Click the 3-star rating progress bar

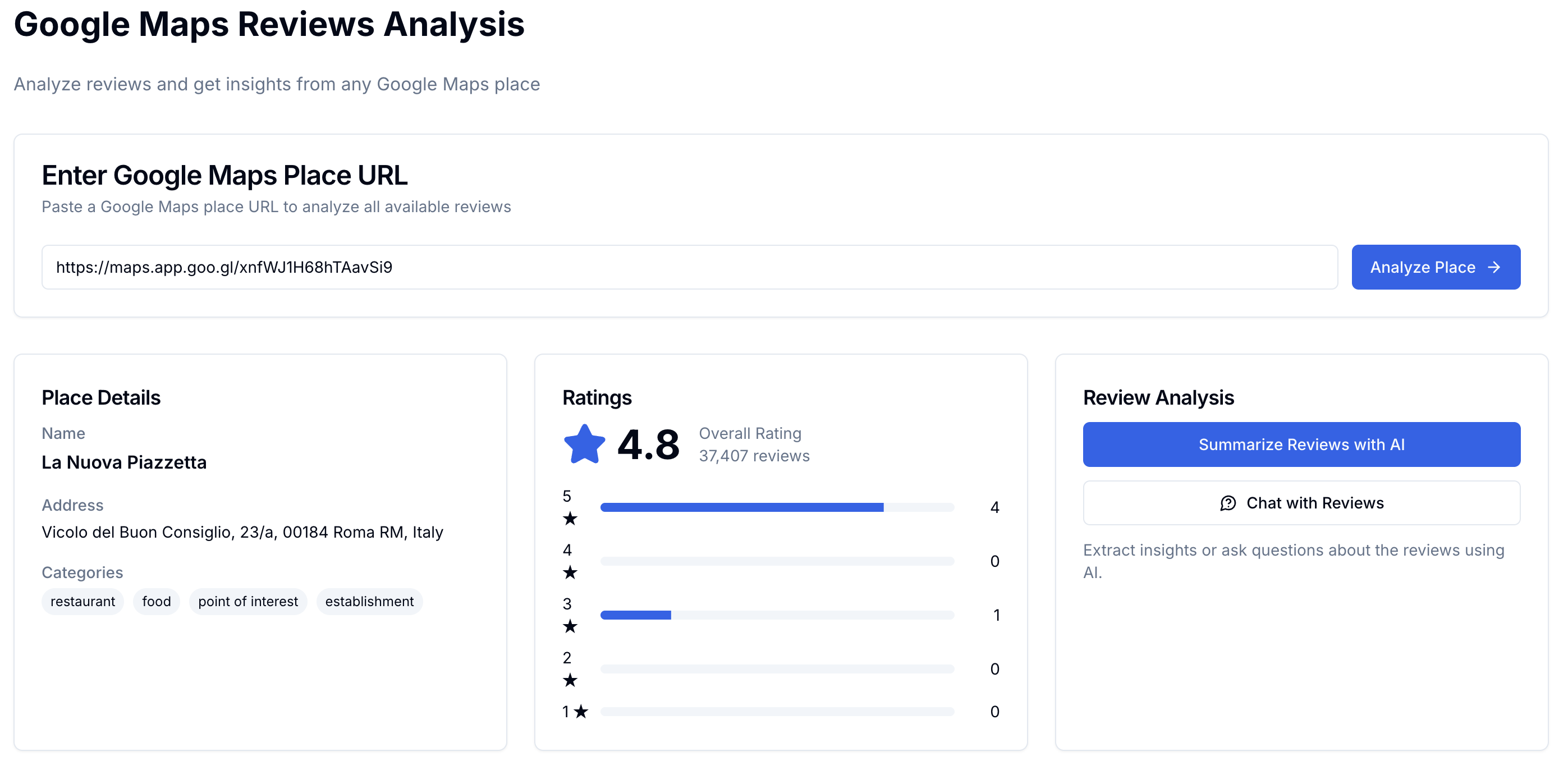(777, 616)
